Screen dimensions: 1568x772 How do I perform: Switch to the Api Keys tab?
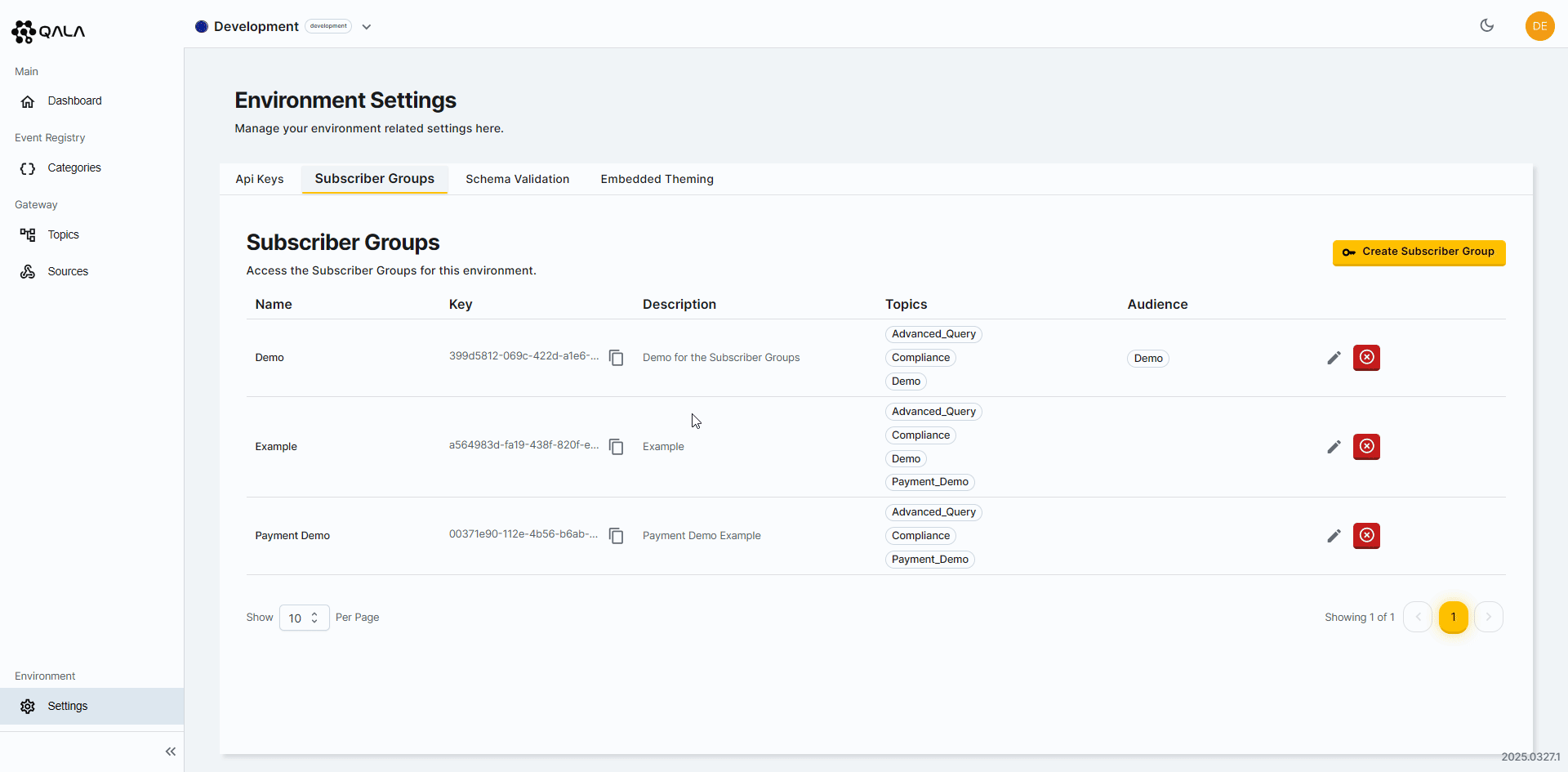coord(260,179)
